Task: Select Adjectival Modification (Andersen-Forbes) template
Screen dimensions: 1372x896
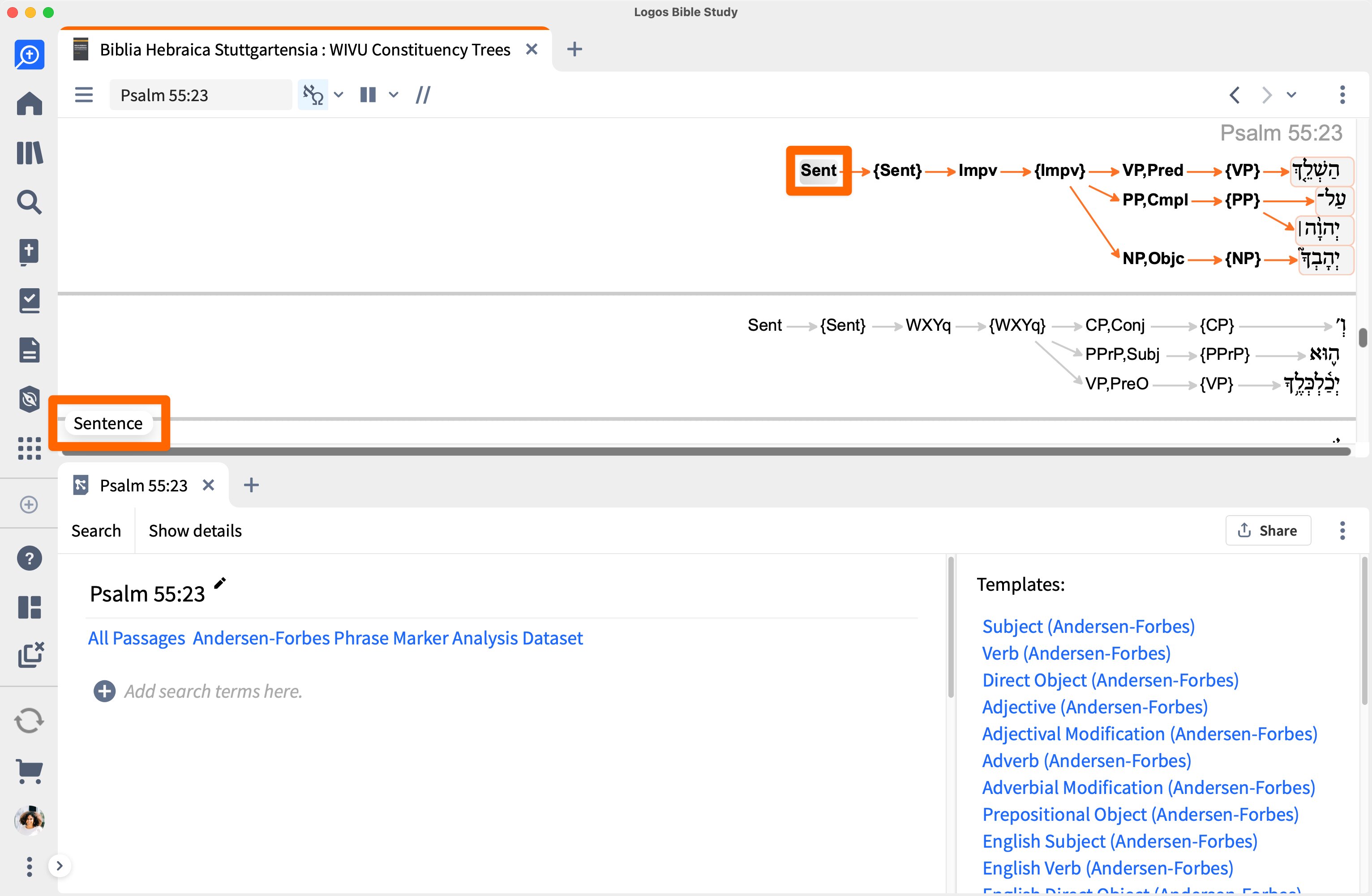Action: tap(1149, 734)
